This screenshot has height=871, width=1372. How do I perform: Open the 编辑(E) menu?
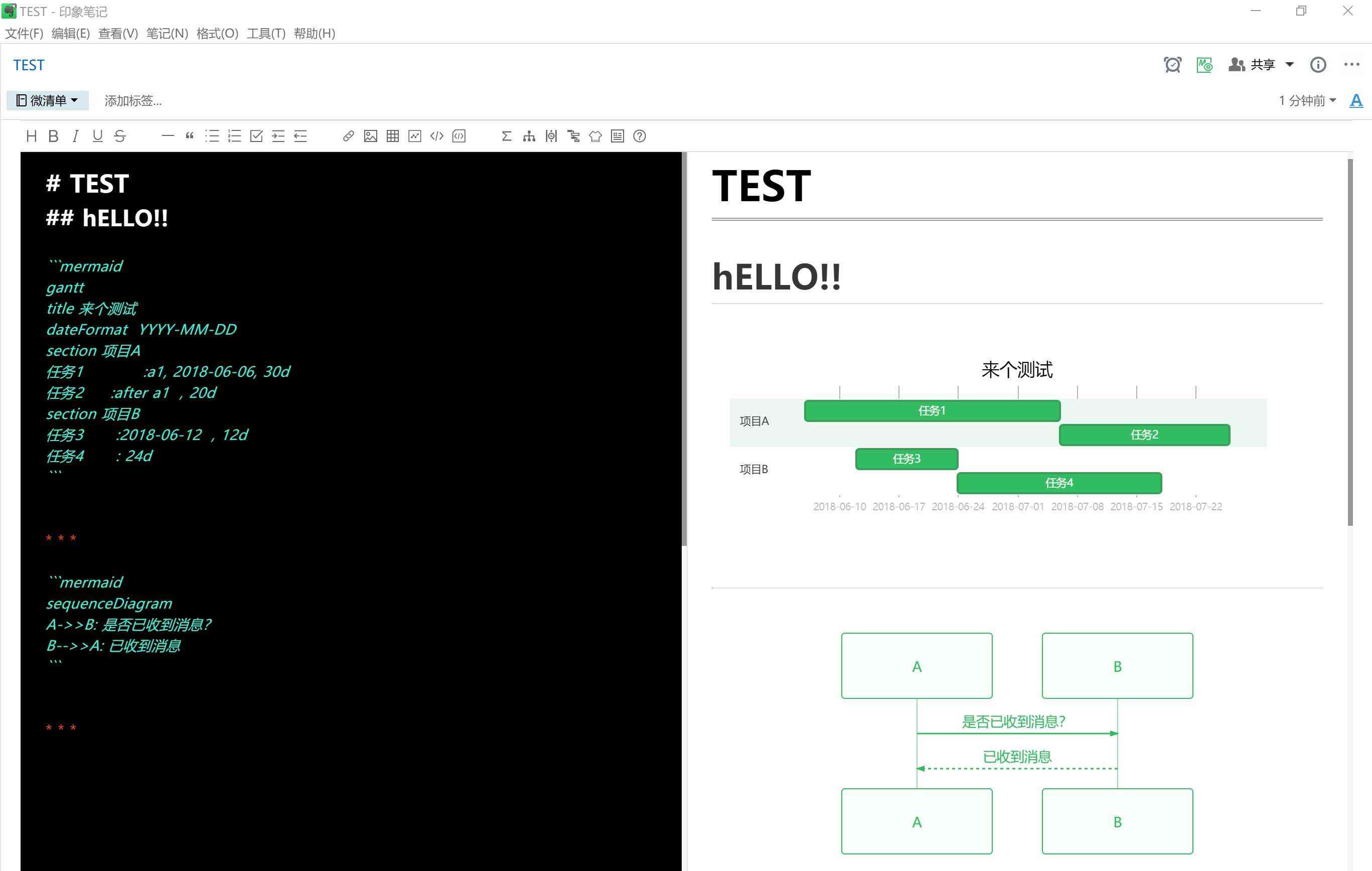pyautogui.click(x=71, y=34)
